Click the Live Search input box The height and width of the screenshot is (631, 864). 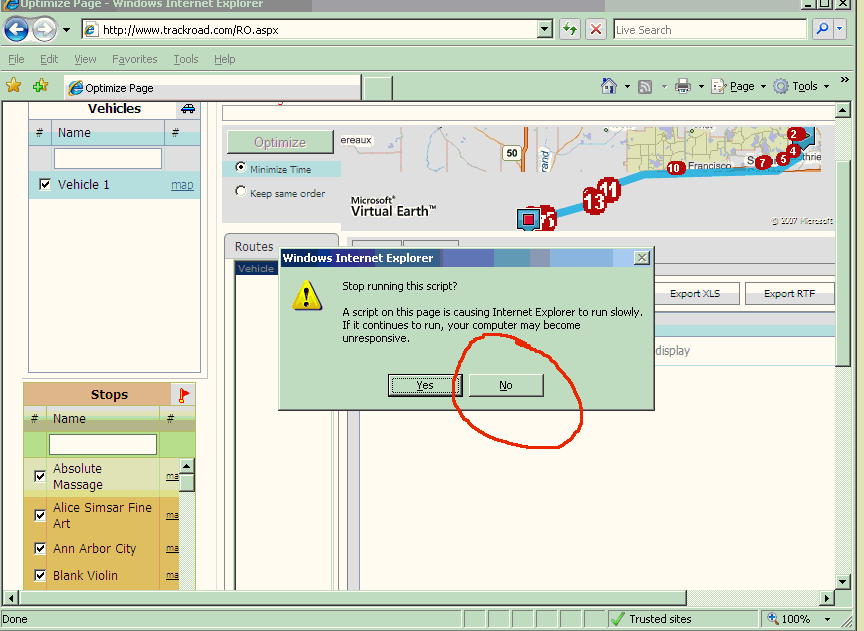coord(710,30)
